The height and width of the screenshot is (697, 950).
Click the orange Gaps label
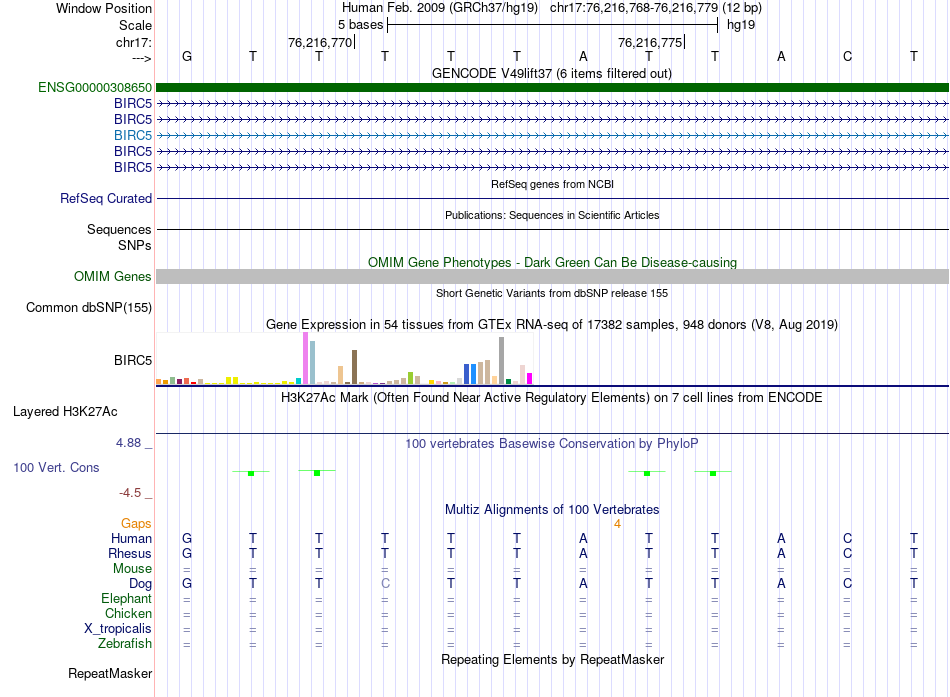136,523
